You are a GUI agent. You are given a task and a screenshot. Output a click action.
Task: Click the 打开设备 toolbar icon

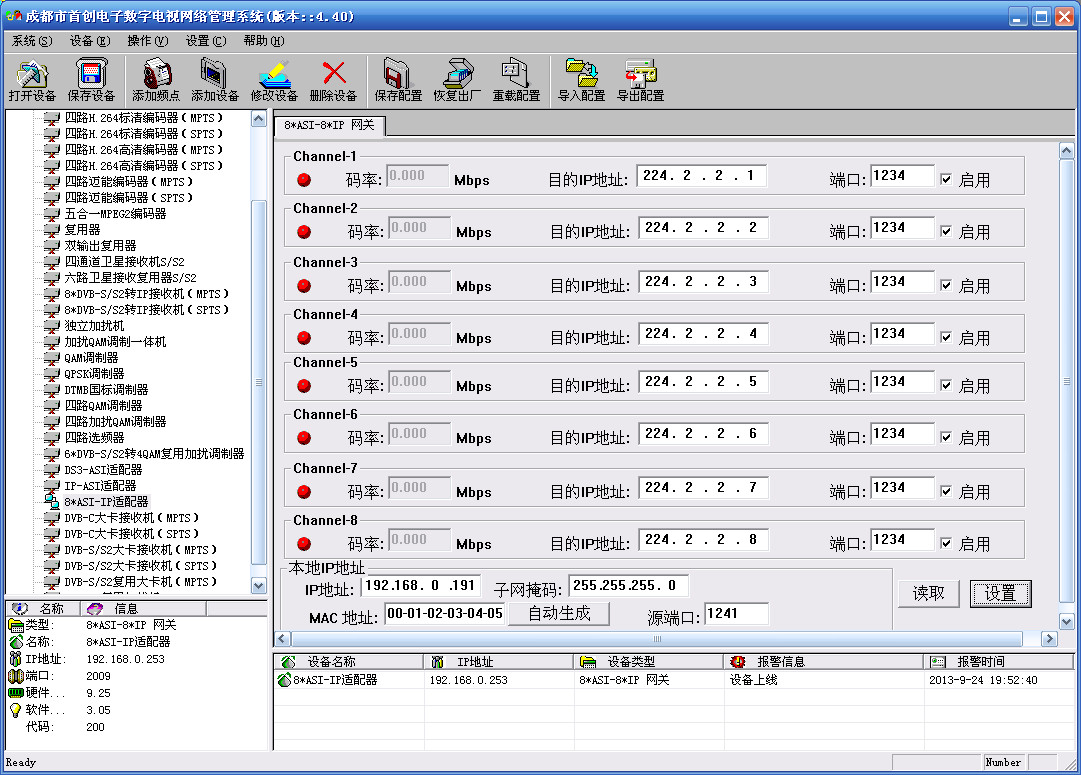tap(32, 74)
